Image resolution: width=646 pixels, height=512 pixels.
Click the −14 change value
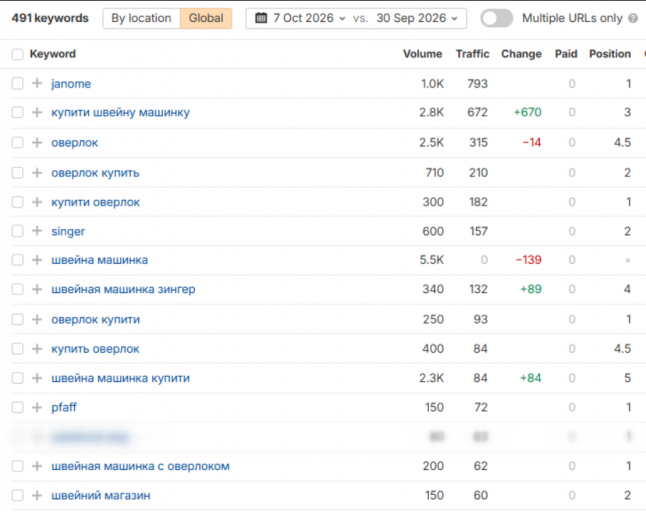[x=531, y=143]
